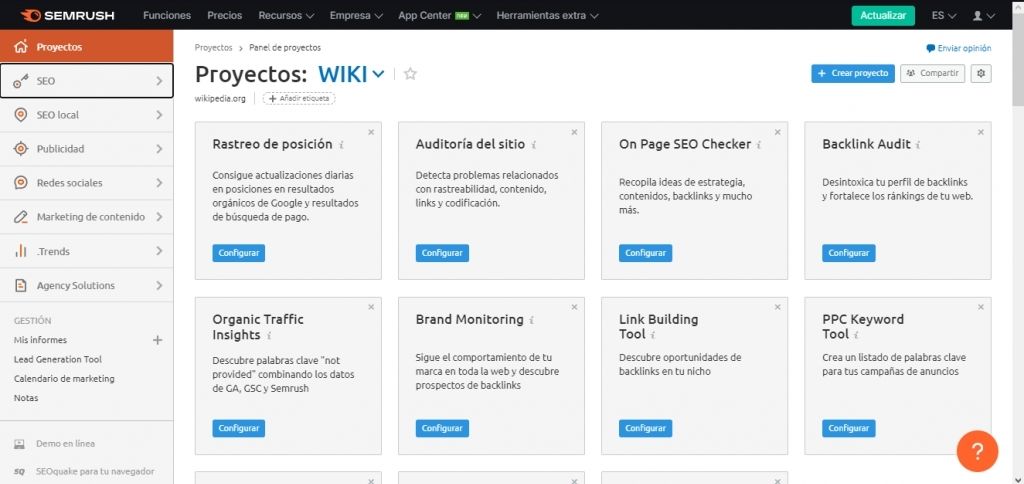Click the Redes sociales icon
Screen dimensions: 1024x484
coord(21,183)
